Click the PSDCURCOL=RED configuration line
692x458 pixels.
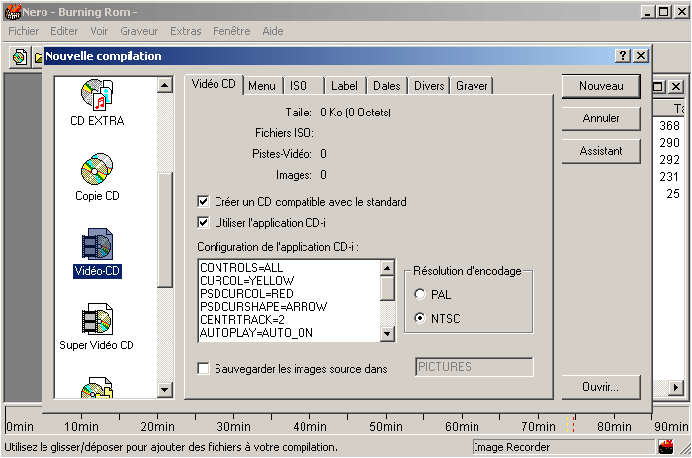pyautogui.click(x=247, y=294)
